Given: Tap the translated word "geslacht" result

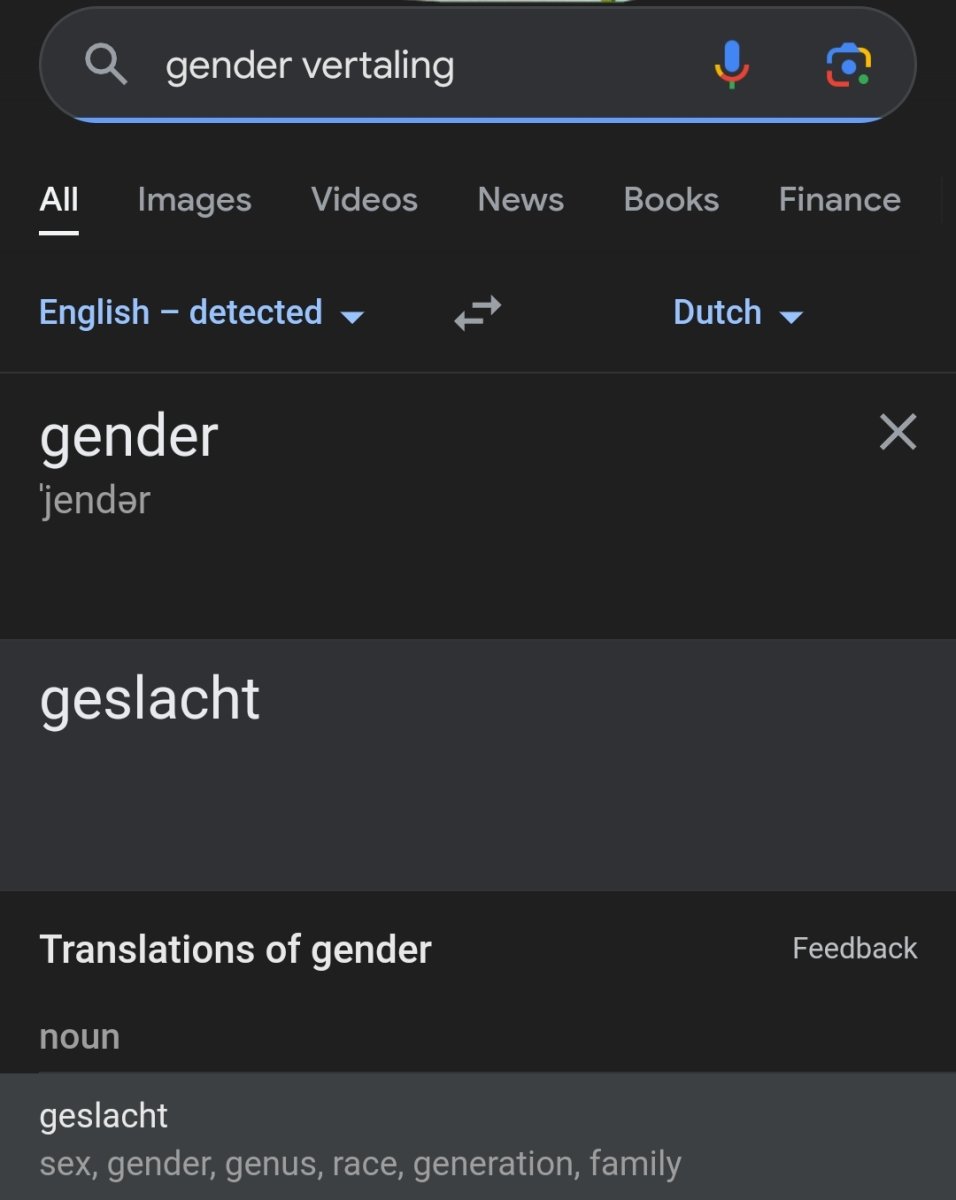Looking at the screenshot, I should (150, 699).
